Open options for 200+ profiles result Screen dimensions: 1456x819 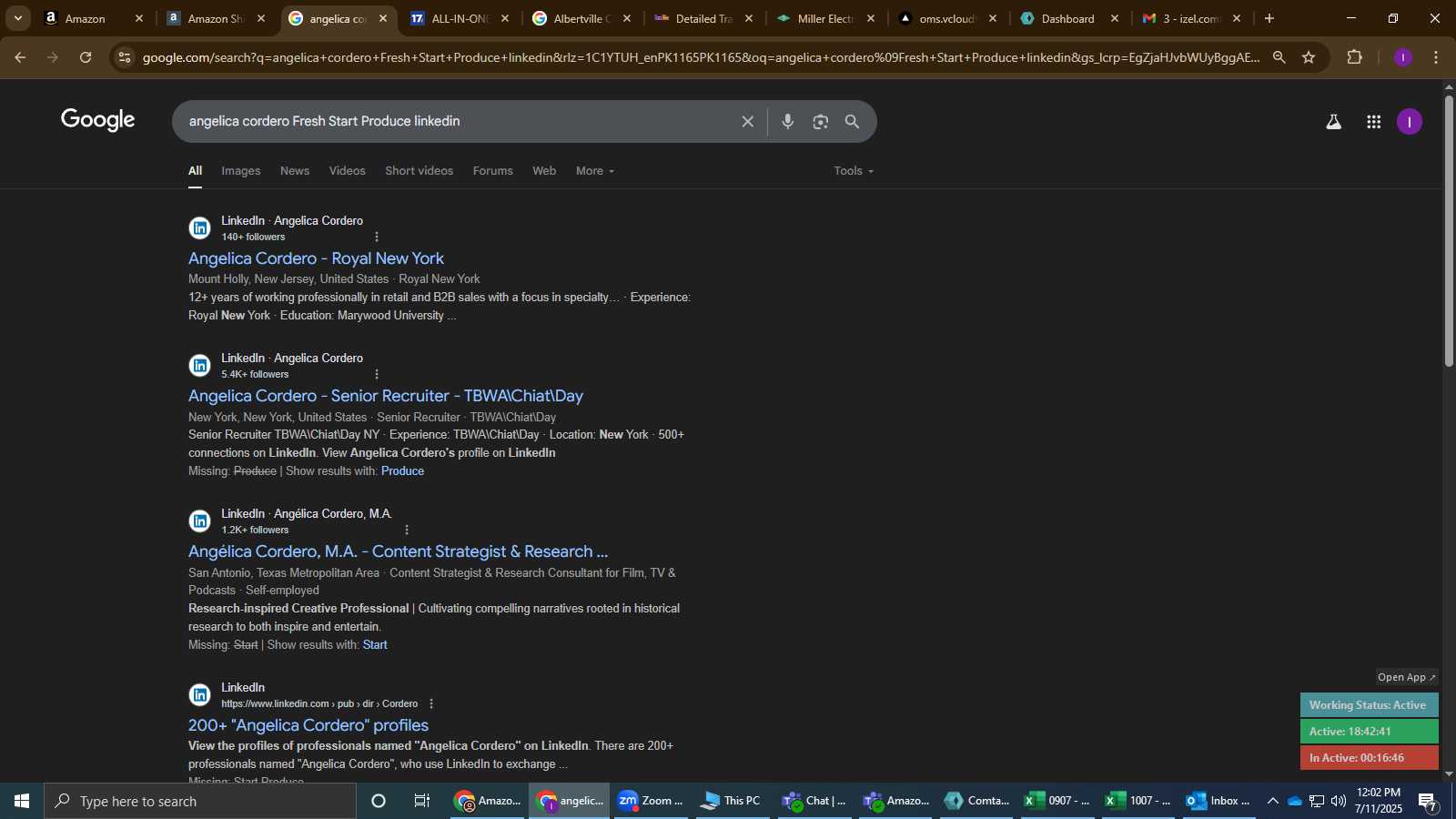(x=430, y=703)
